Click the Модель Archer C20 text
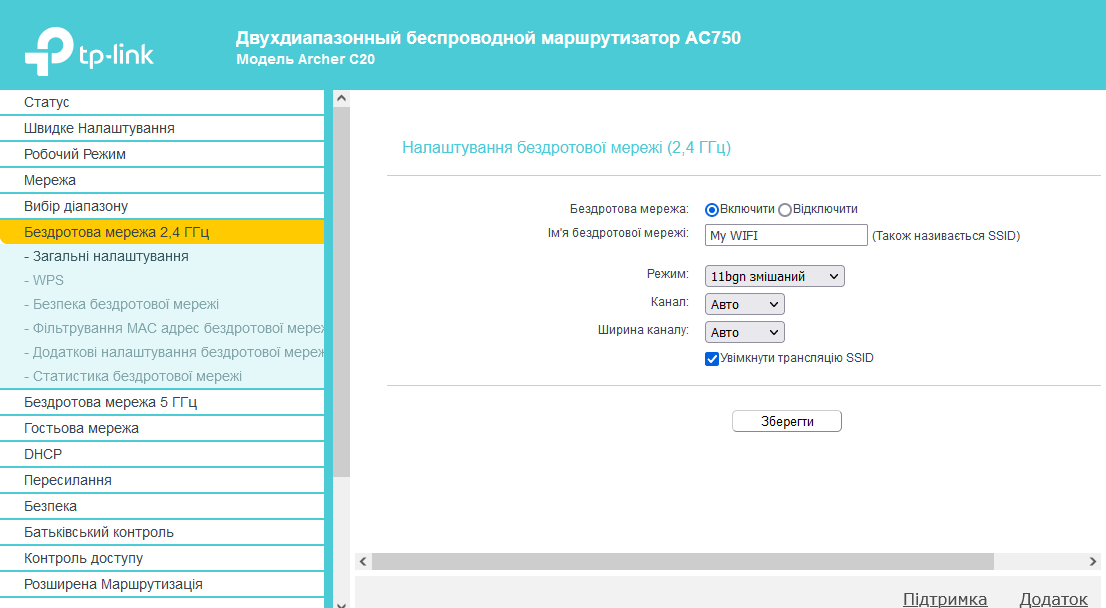The image size is (1106, 608). pyautogui.click(x=305, y=59)
